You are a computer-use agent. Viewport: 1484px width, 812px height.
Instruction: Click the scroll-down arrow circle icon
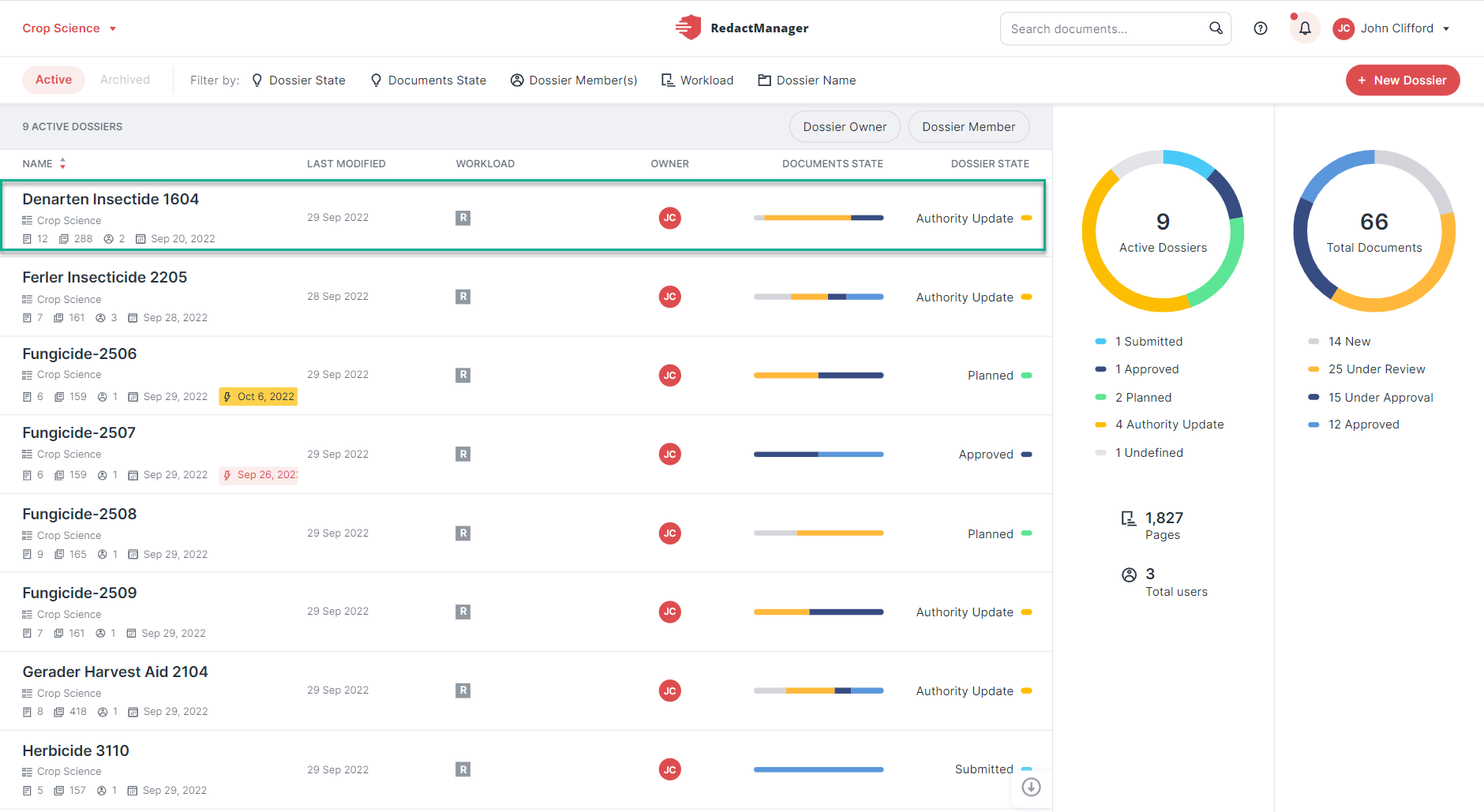click(x=1031, y=787)
